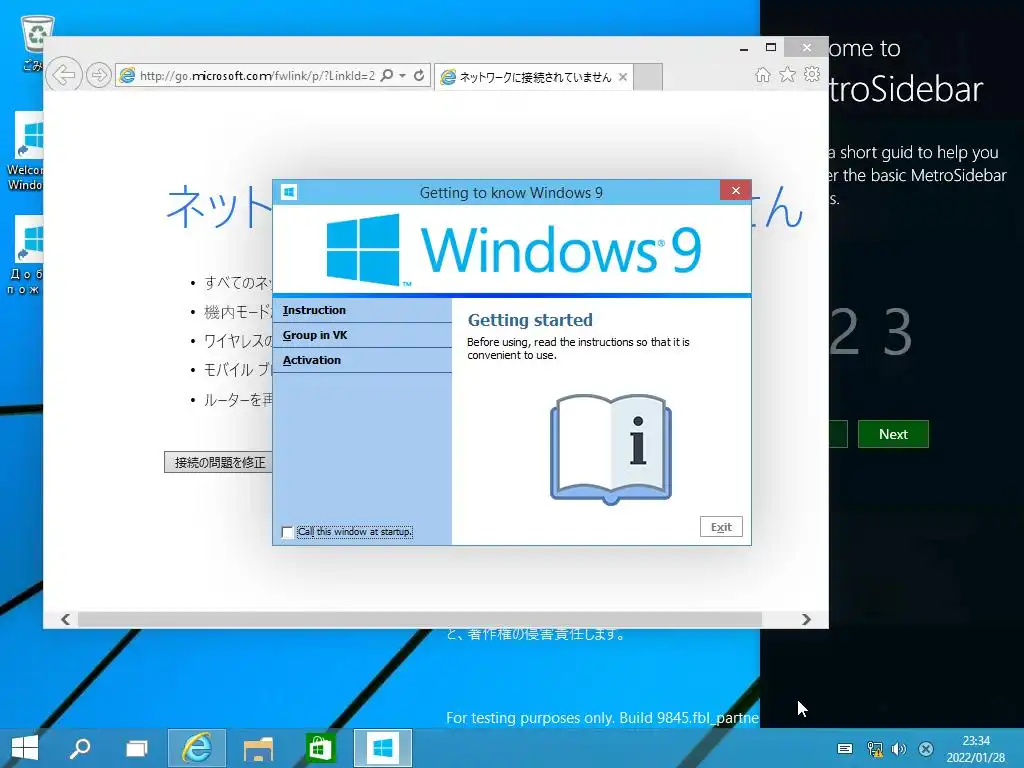Open the Russian-named desktop shortcut
The image size is (1024, 768).
point(26,256)
